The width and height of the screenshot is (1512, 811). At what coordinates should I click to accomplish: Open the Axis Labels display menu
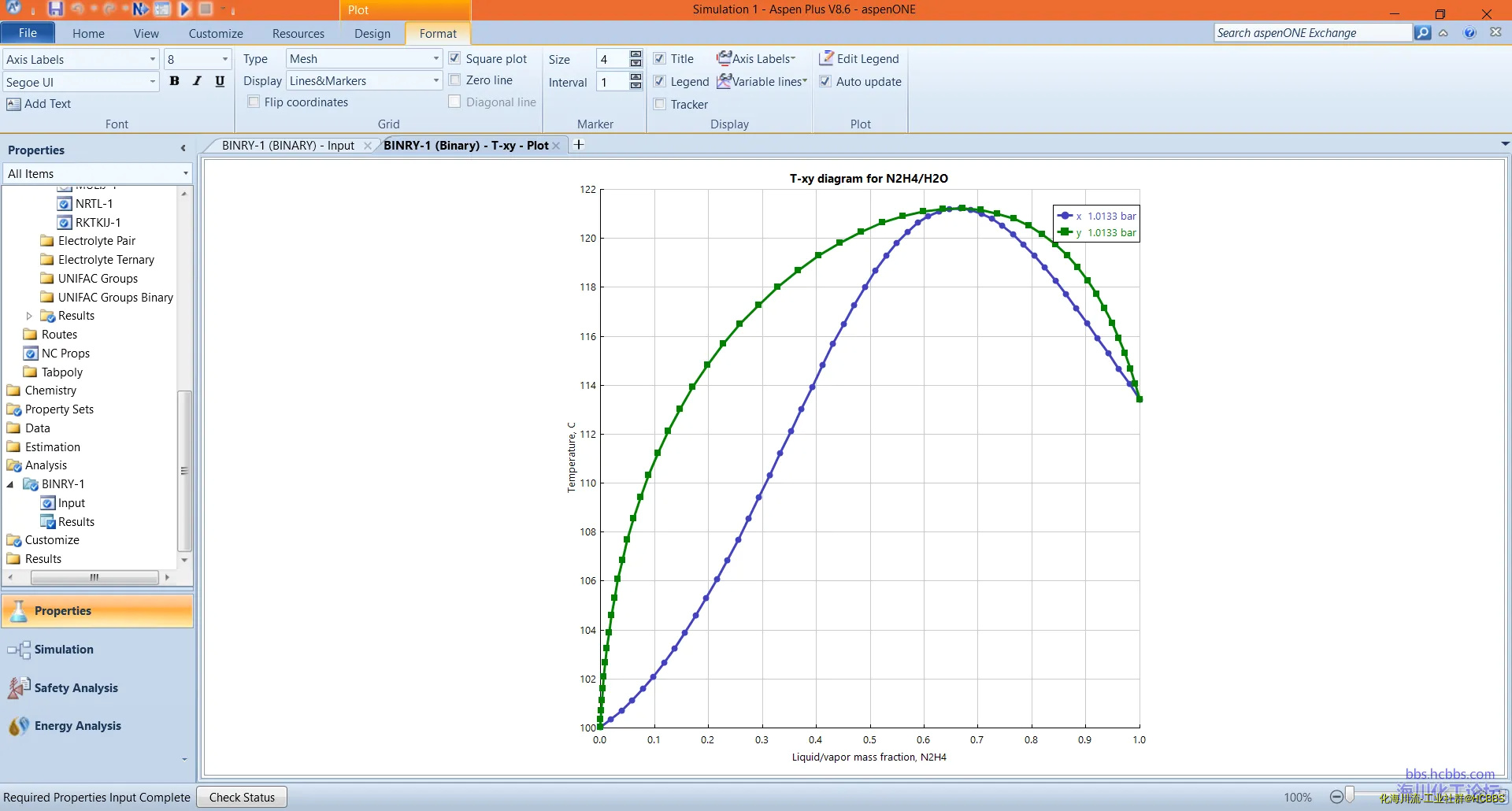[756, 58]
